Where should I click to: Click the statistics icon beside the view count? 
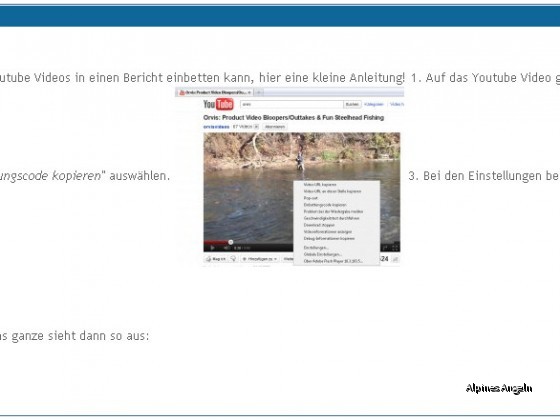tap(395, 259)
